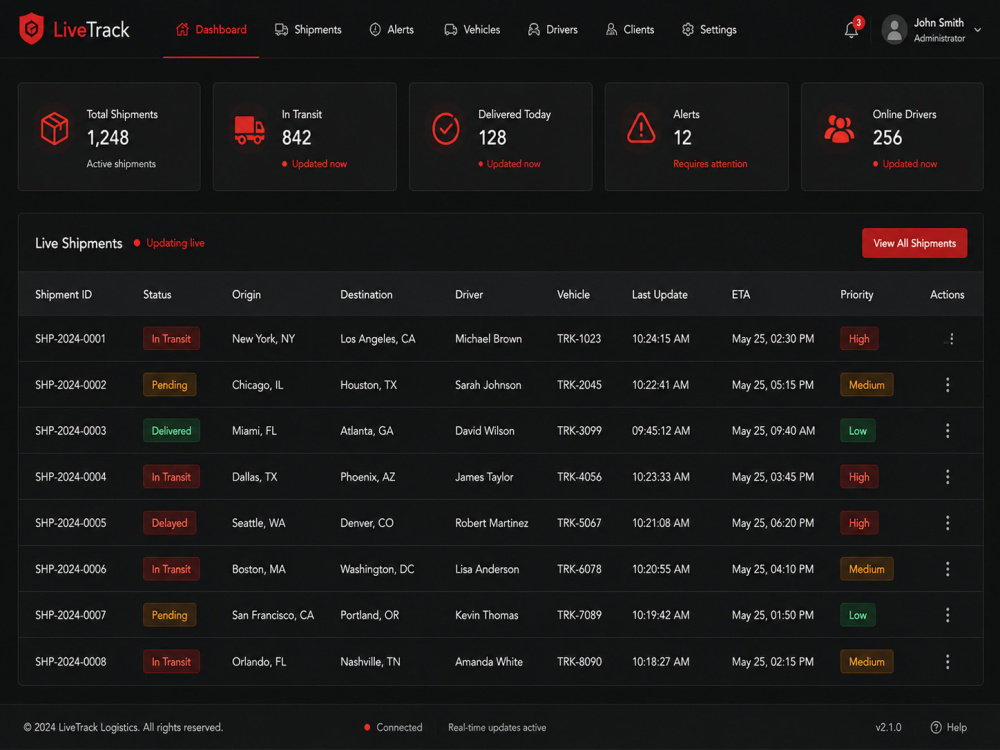
Task: Click the Origin column header
Action: (246, 295)
